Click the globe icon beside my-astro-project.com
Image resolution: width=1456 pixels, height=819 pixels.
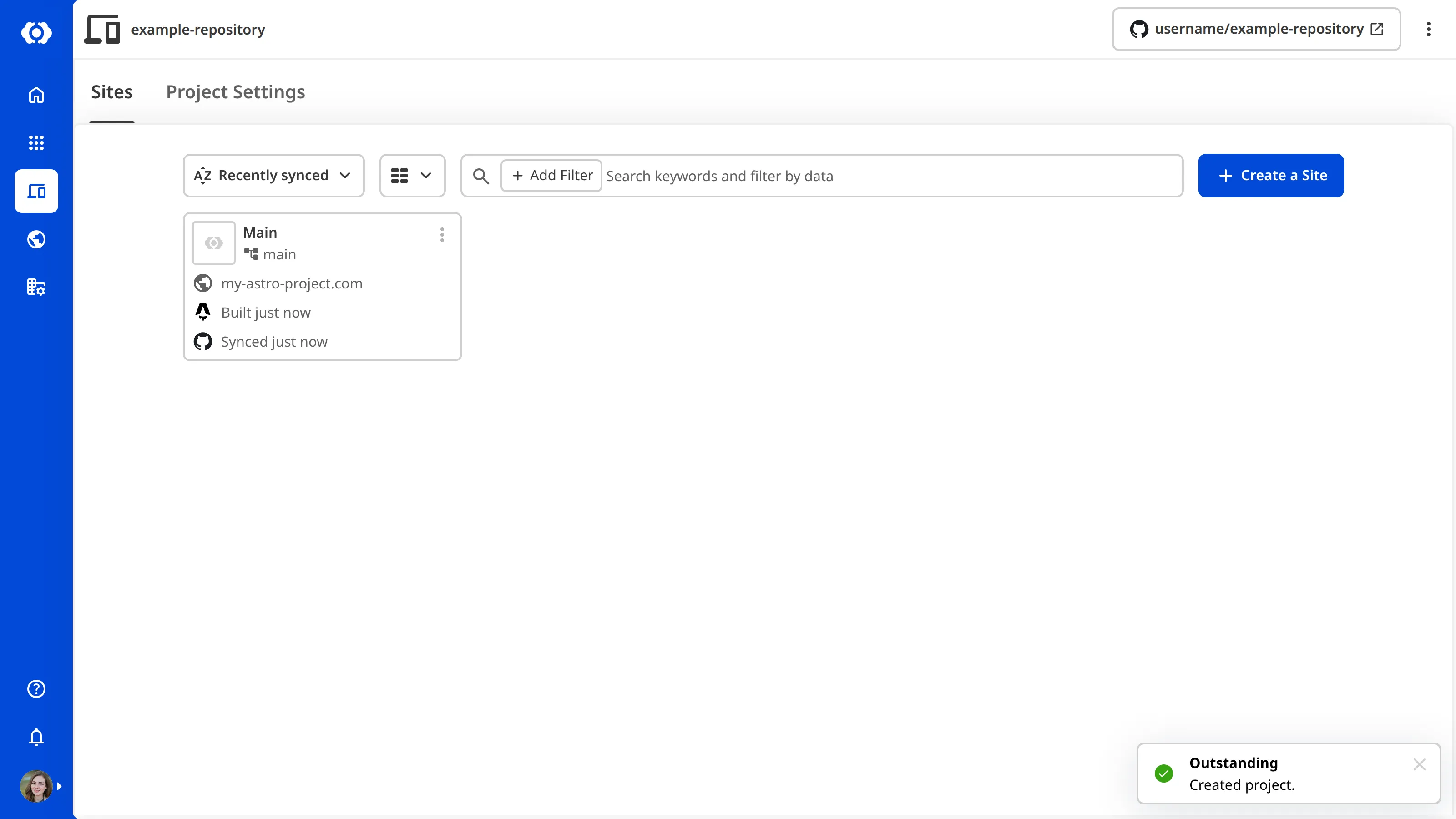coord(203,283)
